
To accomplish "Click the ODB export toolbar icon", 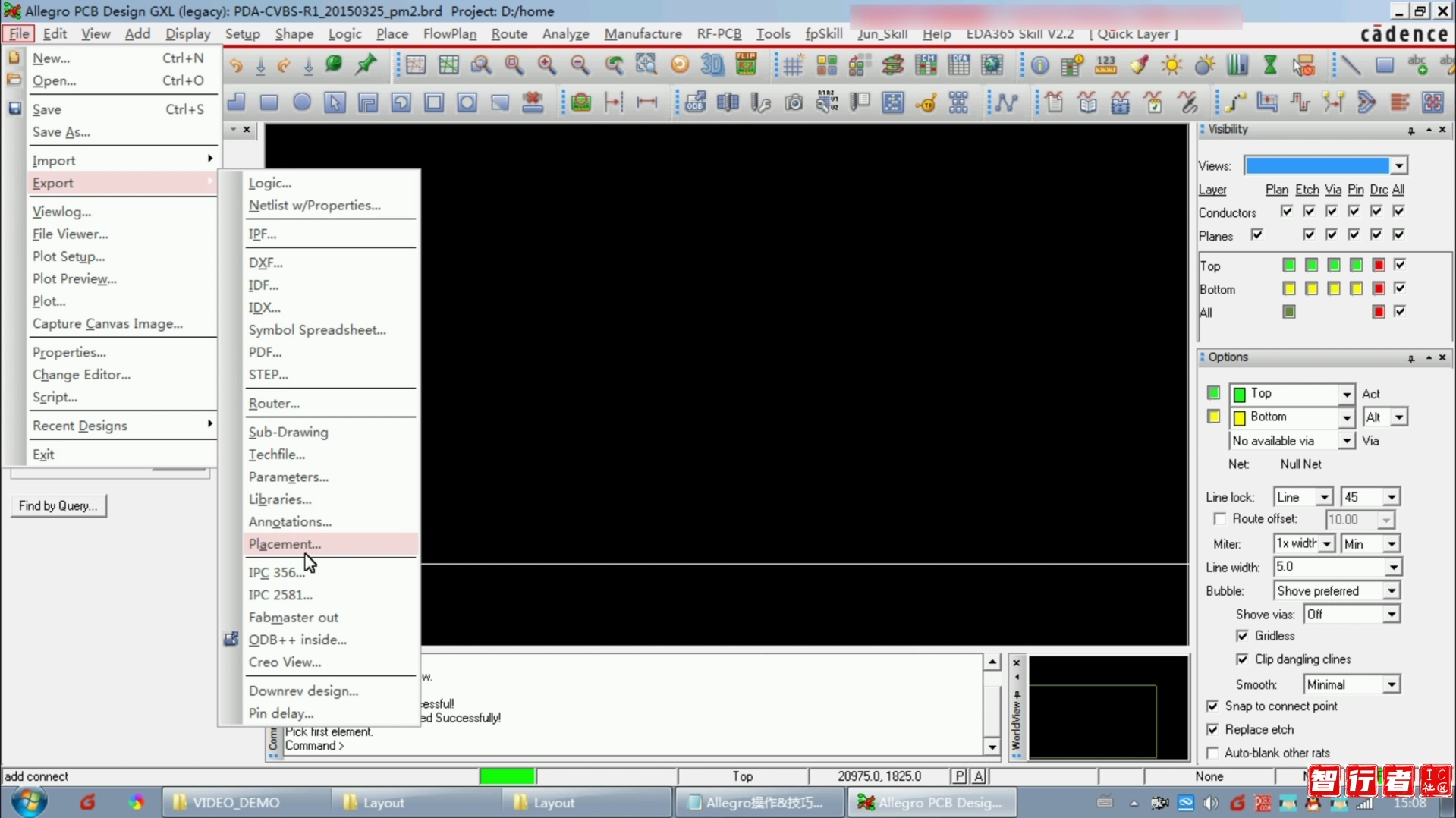I will coord(695,102).
